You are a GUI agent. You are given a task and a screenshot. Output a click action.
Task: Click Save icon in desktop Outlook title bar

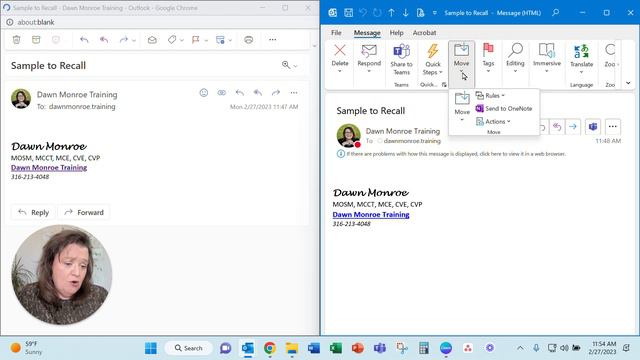[x=349, y=13]
